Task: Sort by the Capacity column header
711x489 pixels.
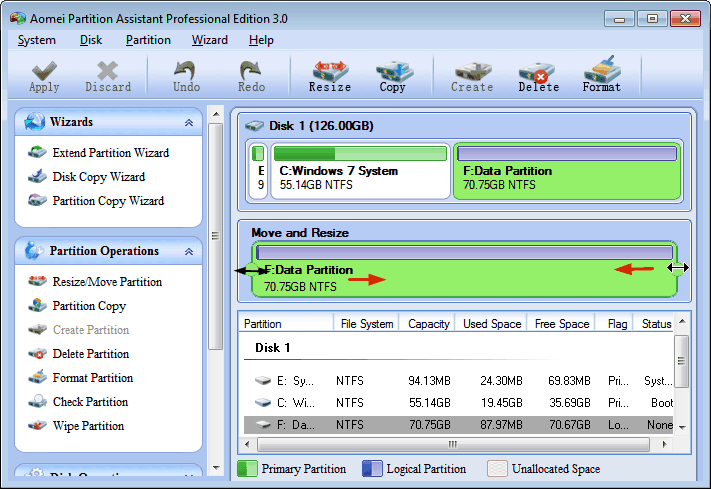Action: (427, 324)
